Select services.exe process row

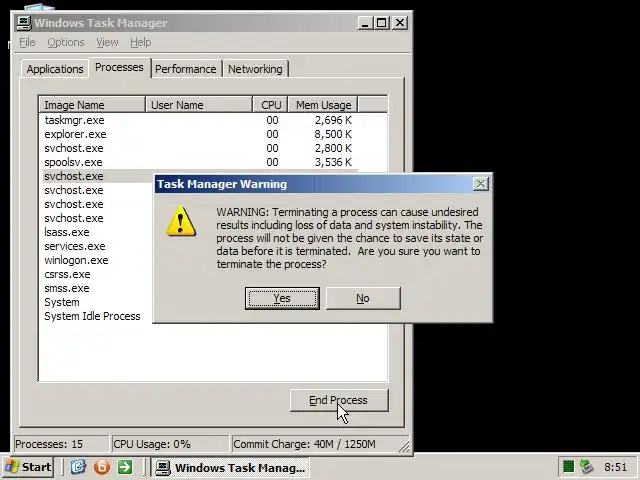pyautogui.click(x=98, y=246)
